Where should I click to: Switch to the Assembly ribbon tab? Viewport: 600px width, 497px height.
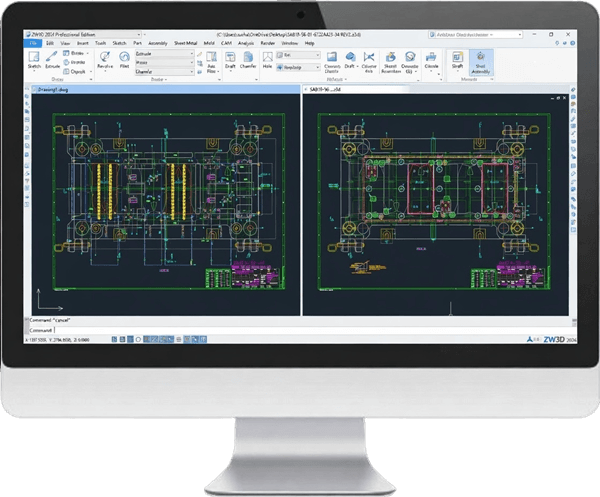tap(158, 44)
